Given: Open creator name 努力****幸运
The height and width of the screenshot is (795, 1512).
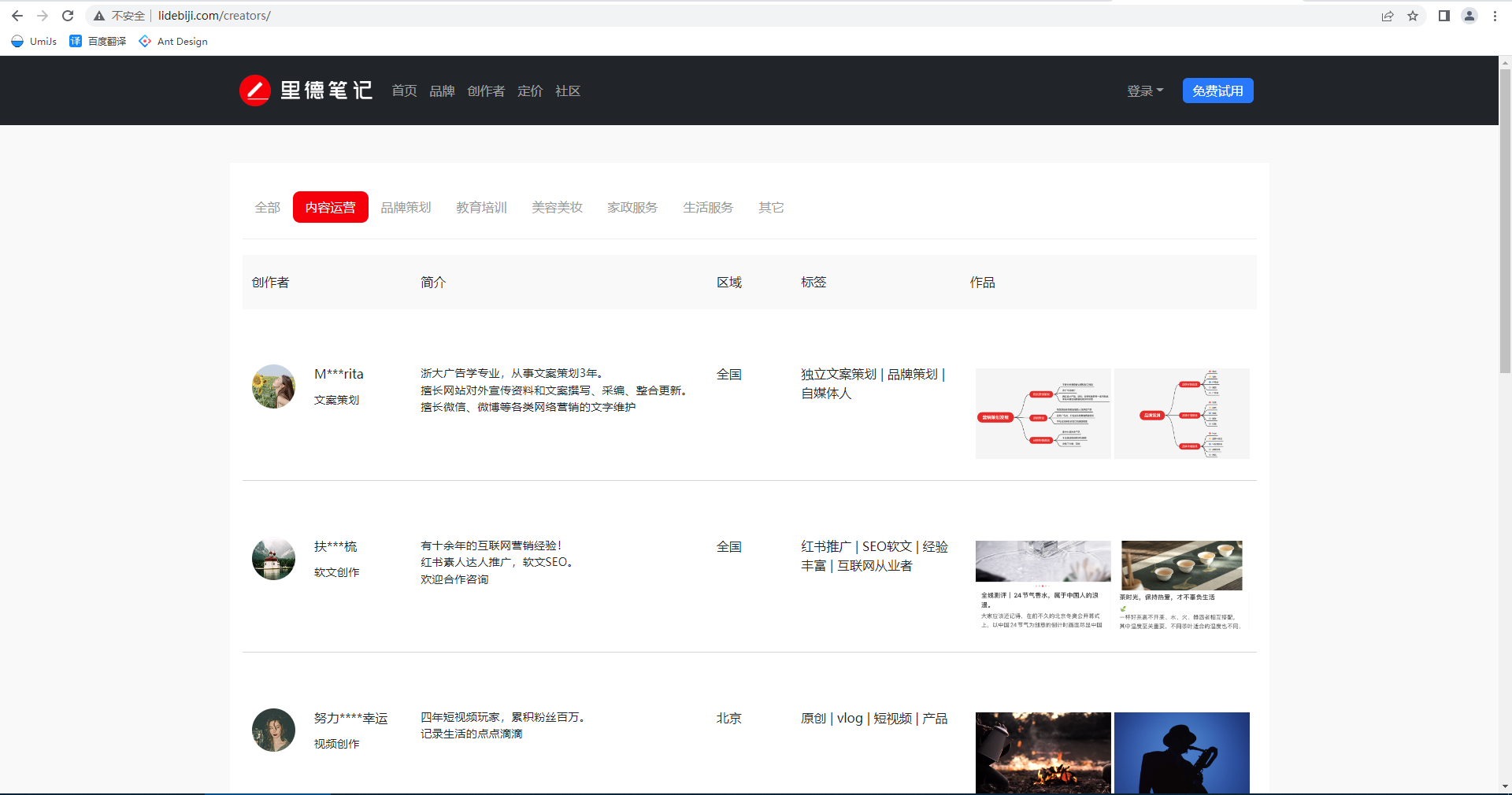Looking at the screenshot, I should click(x=350, y=718).
